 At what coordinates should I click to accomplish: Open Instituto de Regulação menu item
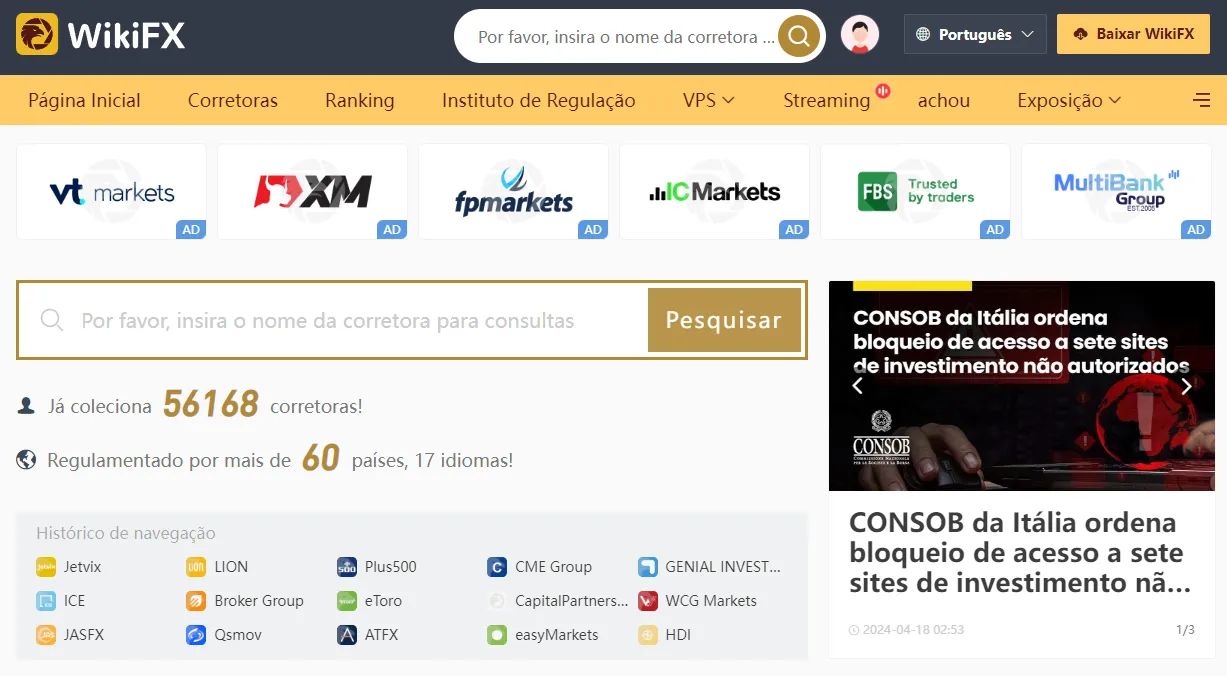click(x=539, y=100)
